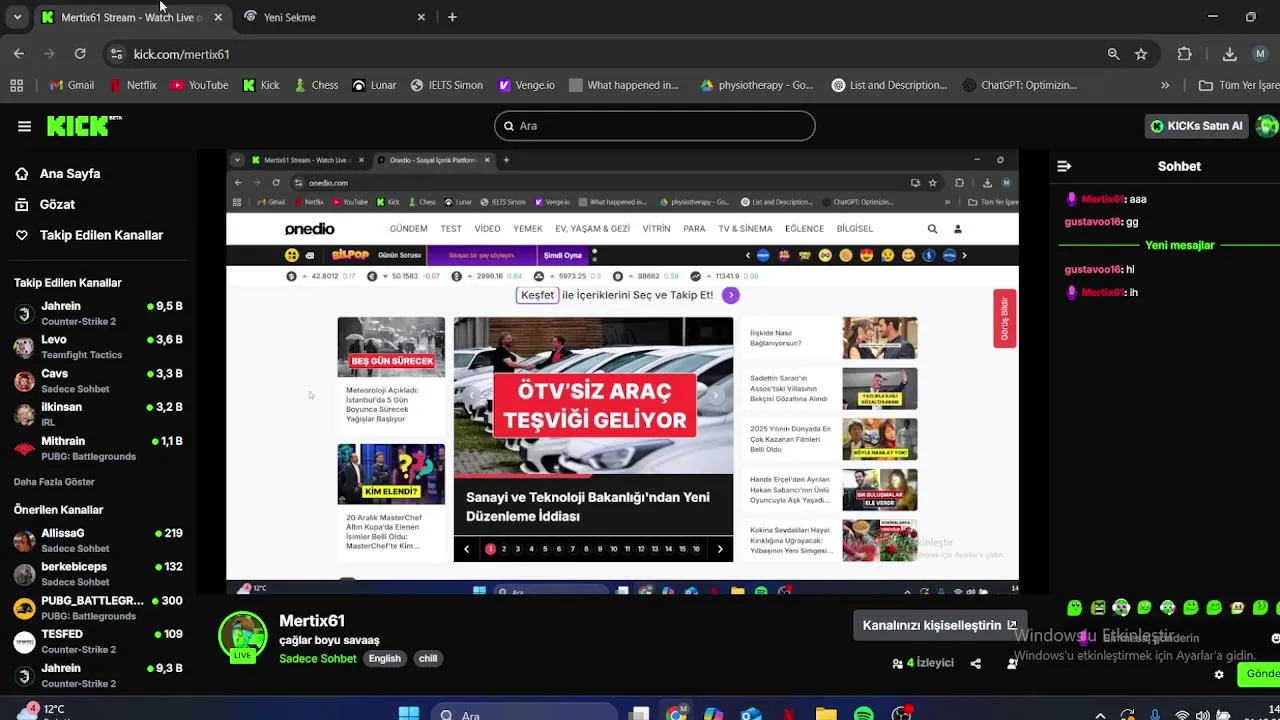Open File Explorer folder on taskbar
The height and width of the screenshot is (720, 1280).
[x=826, y=714]
